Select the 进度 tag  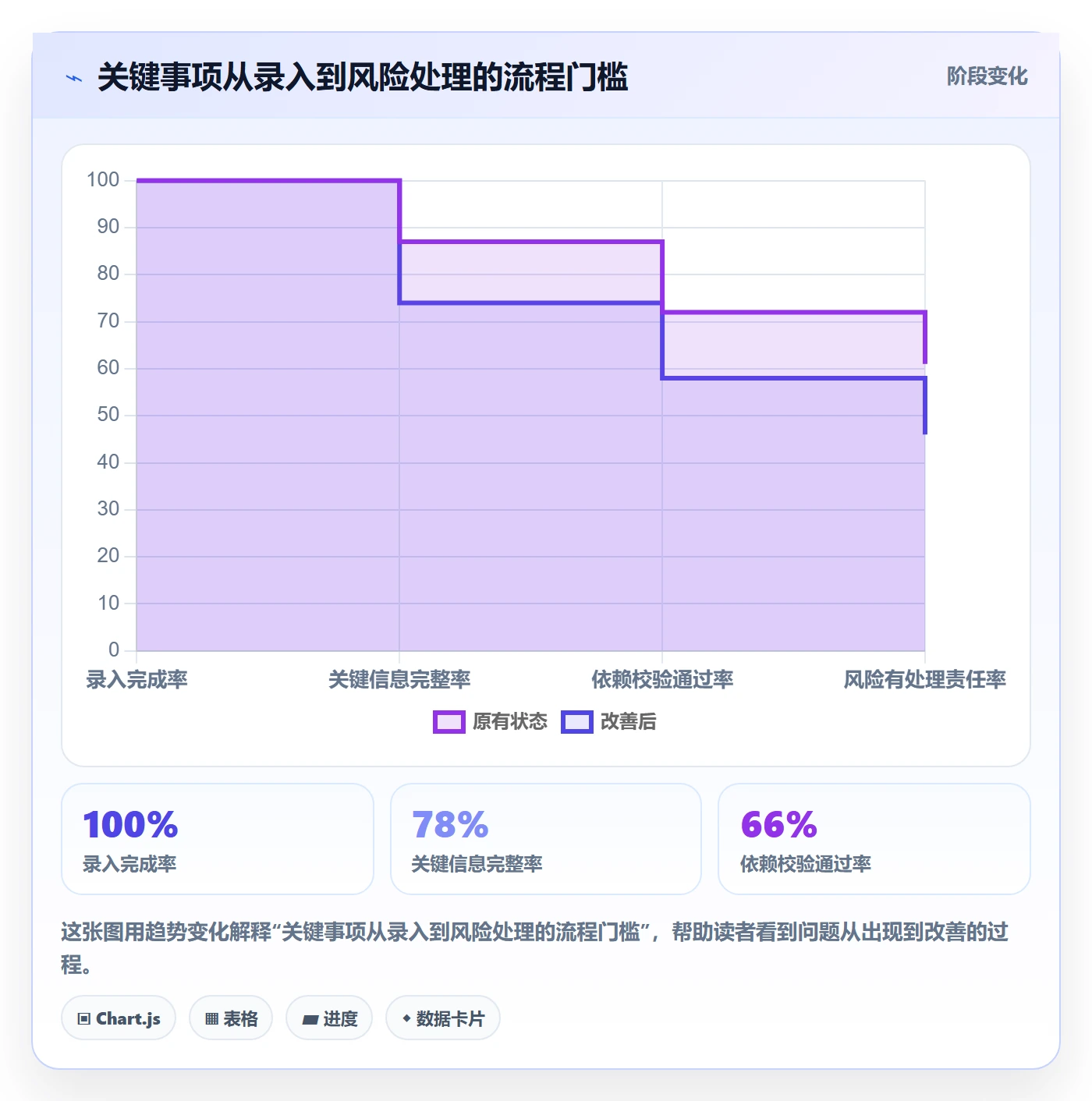[329, 1018]
